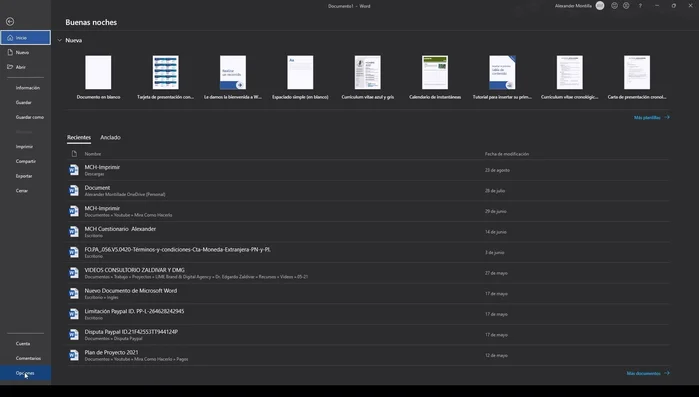Open the FO.PA_056 Términos y condiciones file
This screenshot has width=699, height=397.
click(x=368, y=252)
